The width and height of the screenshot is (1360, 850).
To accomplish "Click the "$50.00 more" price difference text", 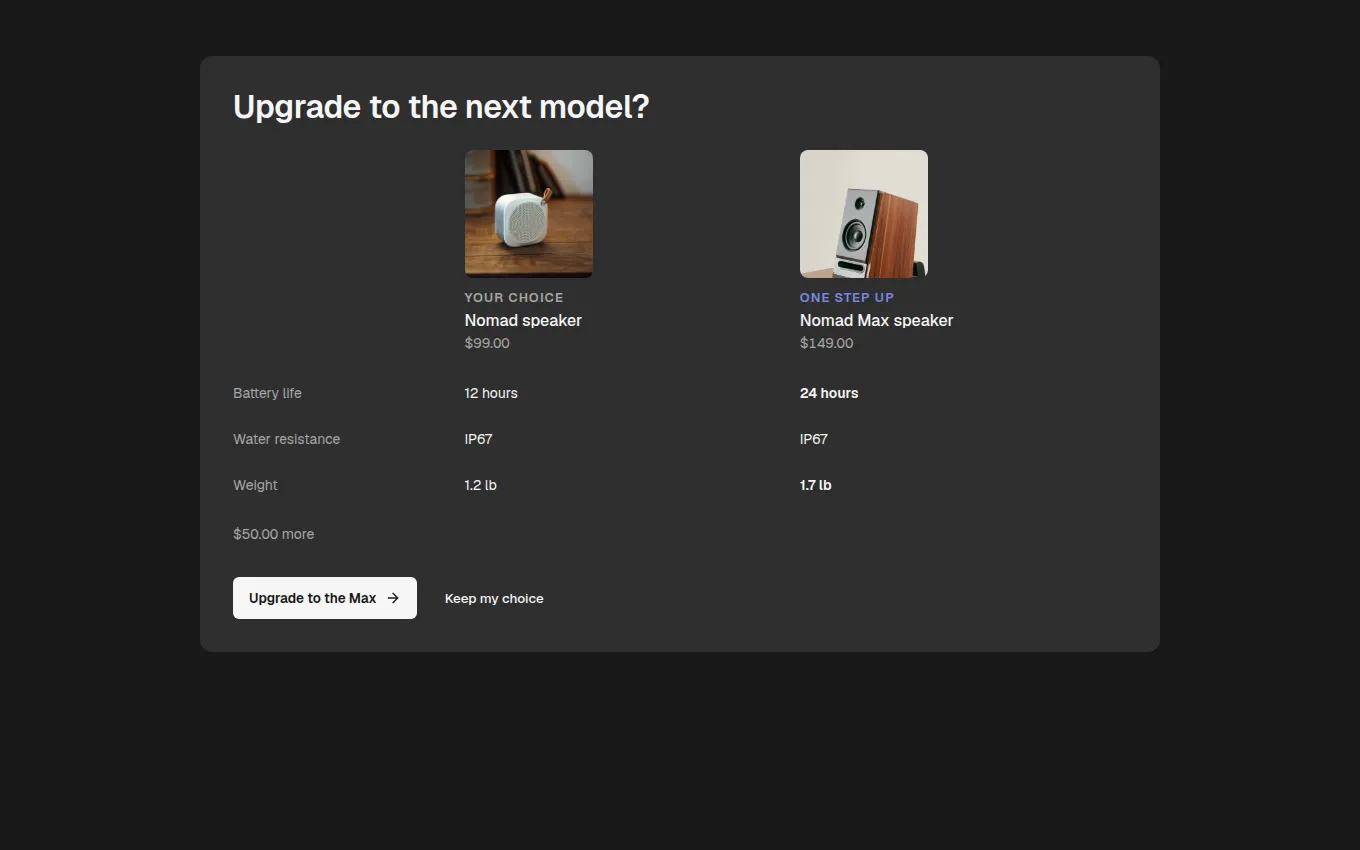I will tap(274, 534).
